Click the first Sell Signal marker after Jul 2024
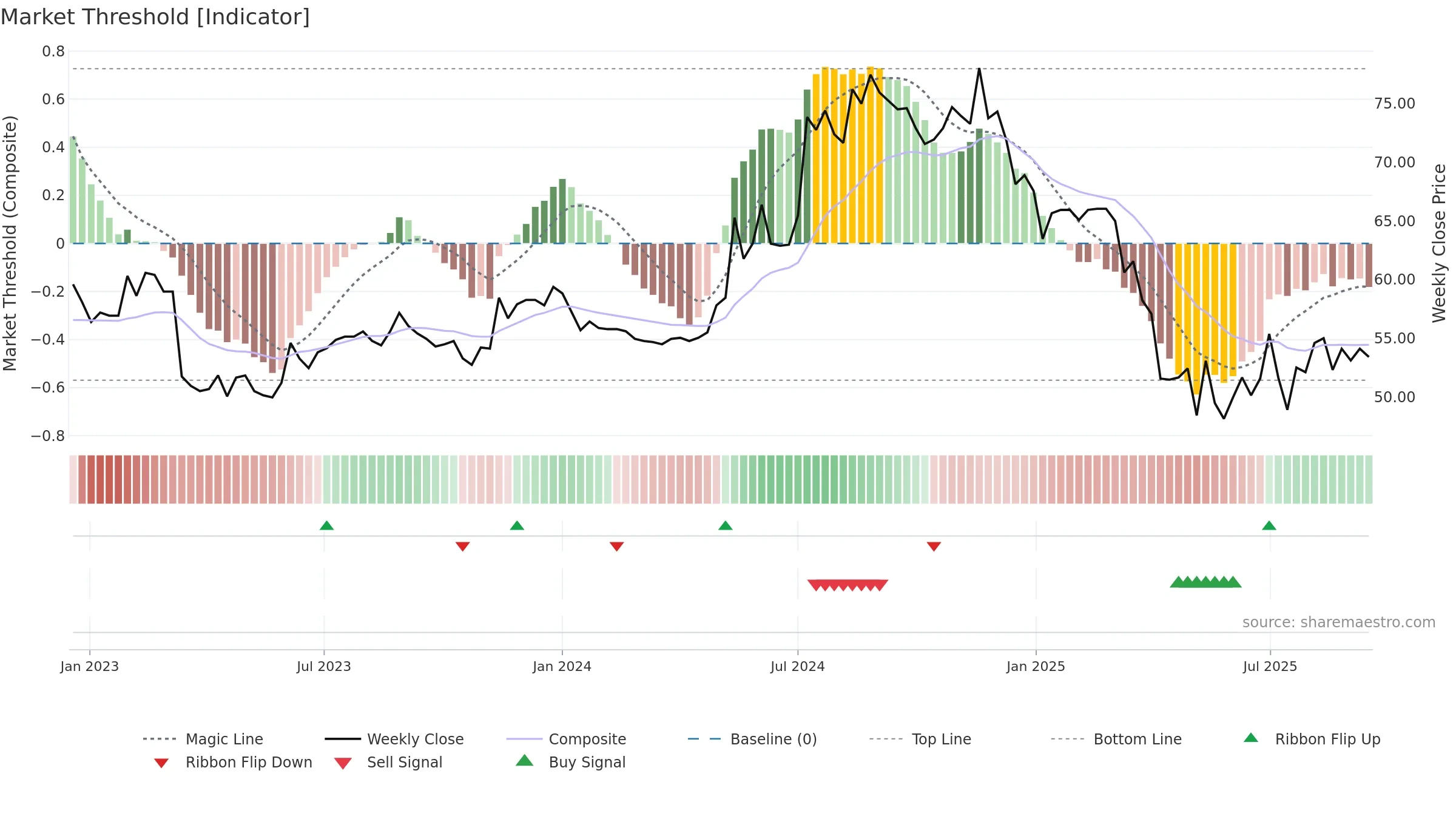This screenshot has width=1456, height=819. pyautogui.click(x=815, y=585)
